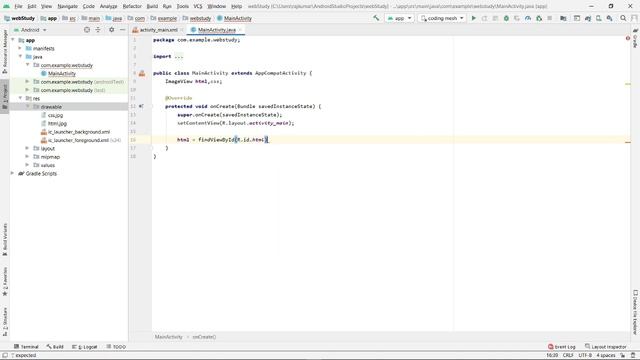Click '4 spaces' indent setting in status bar
This screenshot has height=360, width=640.
606,356
